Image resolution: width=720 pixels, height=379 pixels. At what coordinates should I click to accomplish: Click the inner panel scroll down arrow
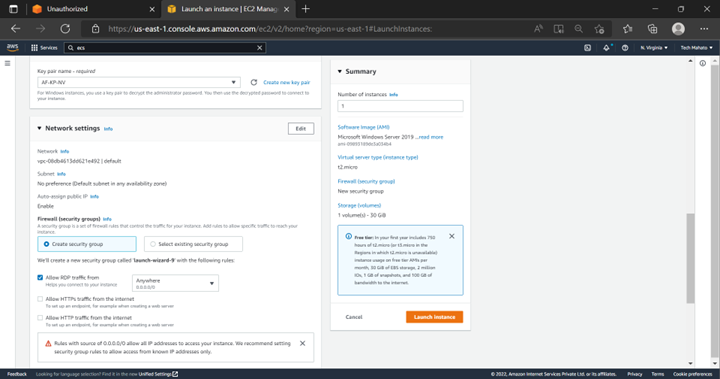tap(690, 363)
